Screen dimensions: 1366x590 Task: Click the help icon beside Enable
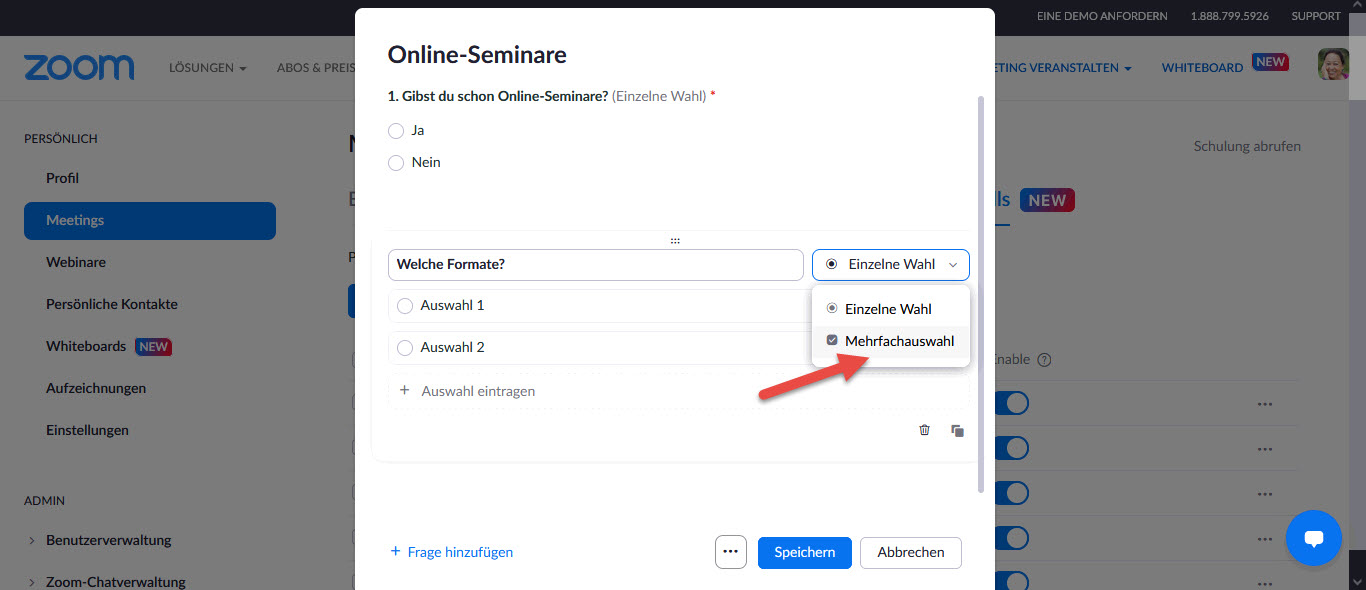1044,360
